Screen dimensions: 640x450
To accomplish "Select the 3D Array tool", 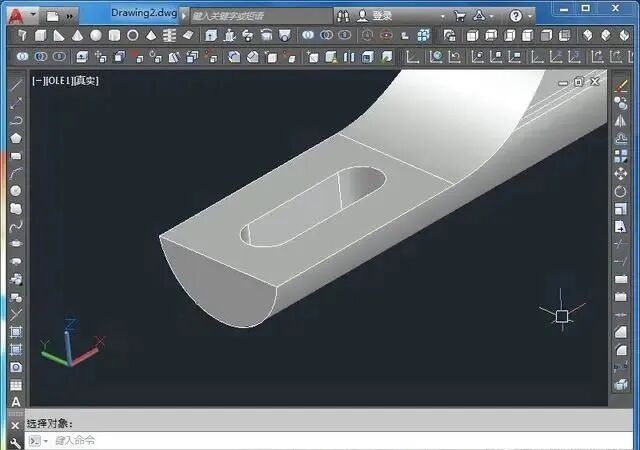I will (423, 36).
